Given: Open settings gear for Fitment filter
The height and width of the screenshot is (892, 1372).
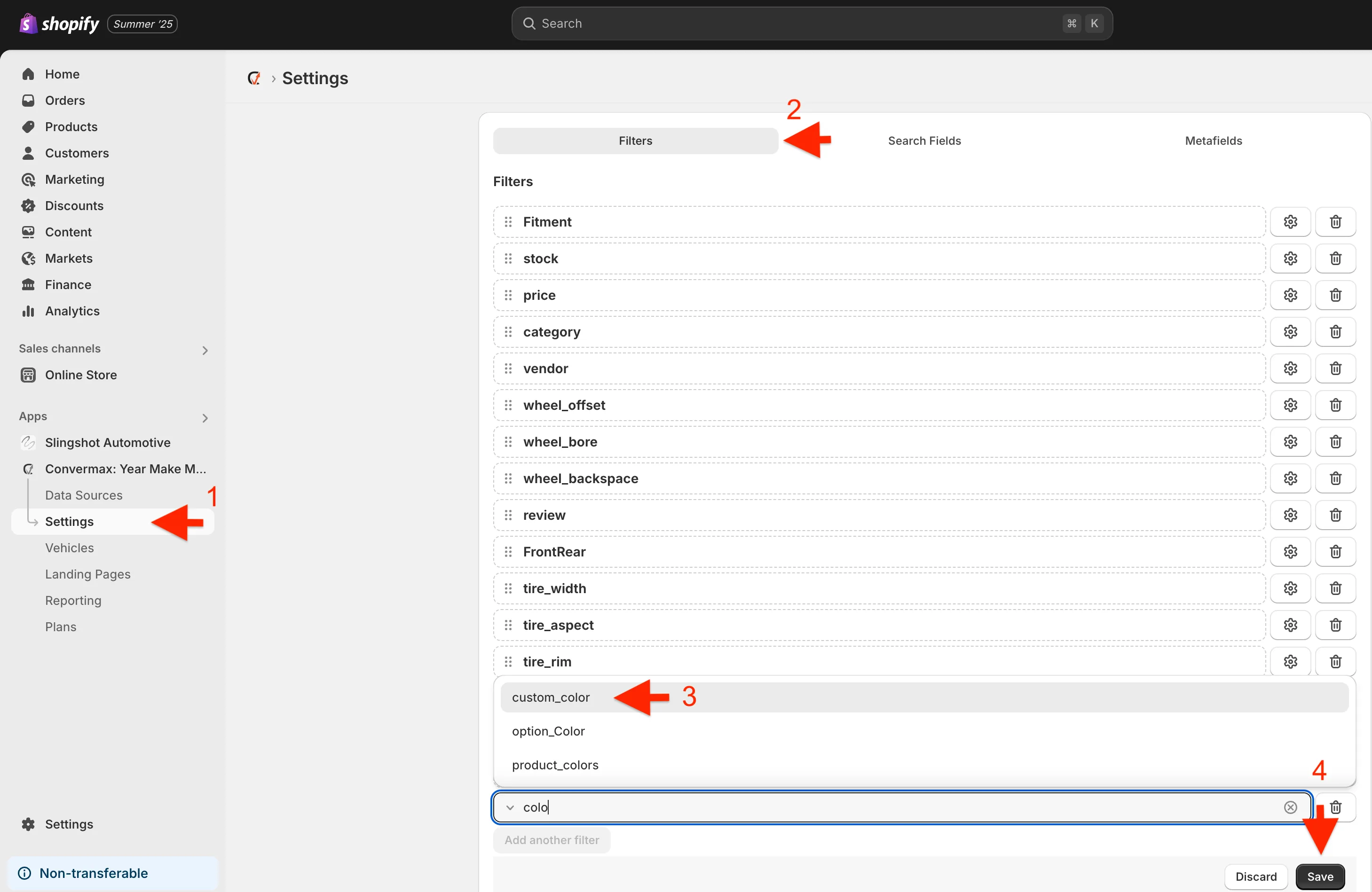Looking at the screenshot, I should point(1290,222).
